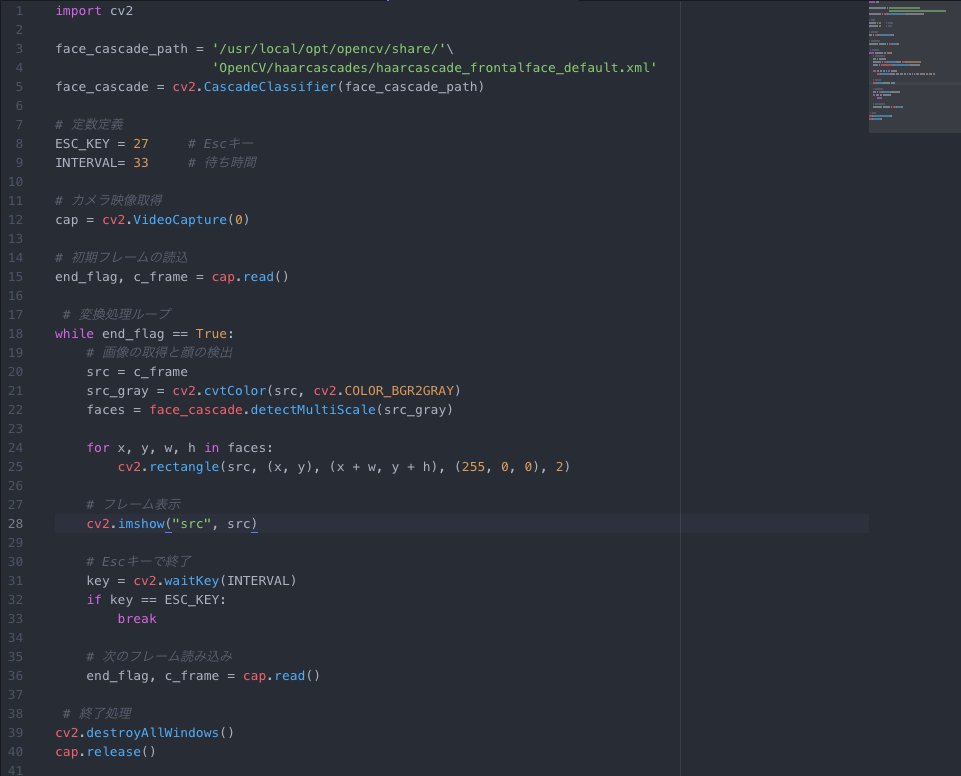Click cvtColor on line 21
Screen dimensions: 961x776
(x=235, y=391)
